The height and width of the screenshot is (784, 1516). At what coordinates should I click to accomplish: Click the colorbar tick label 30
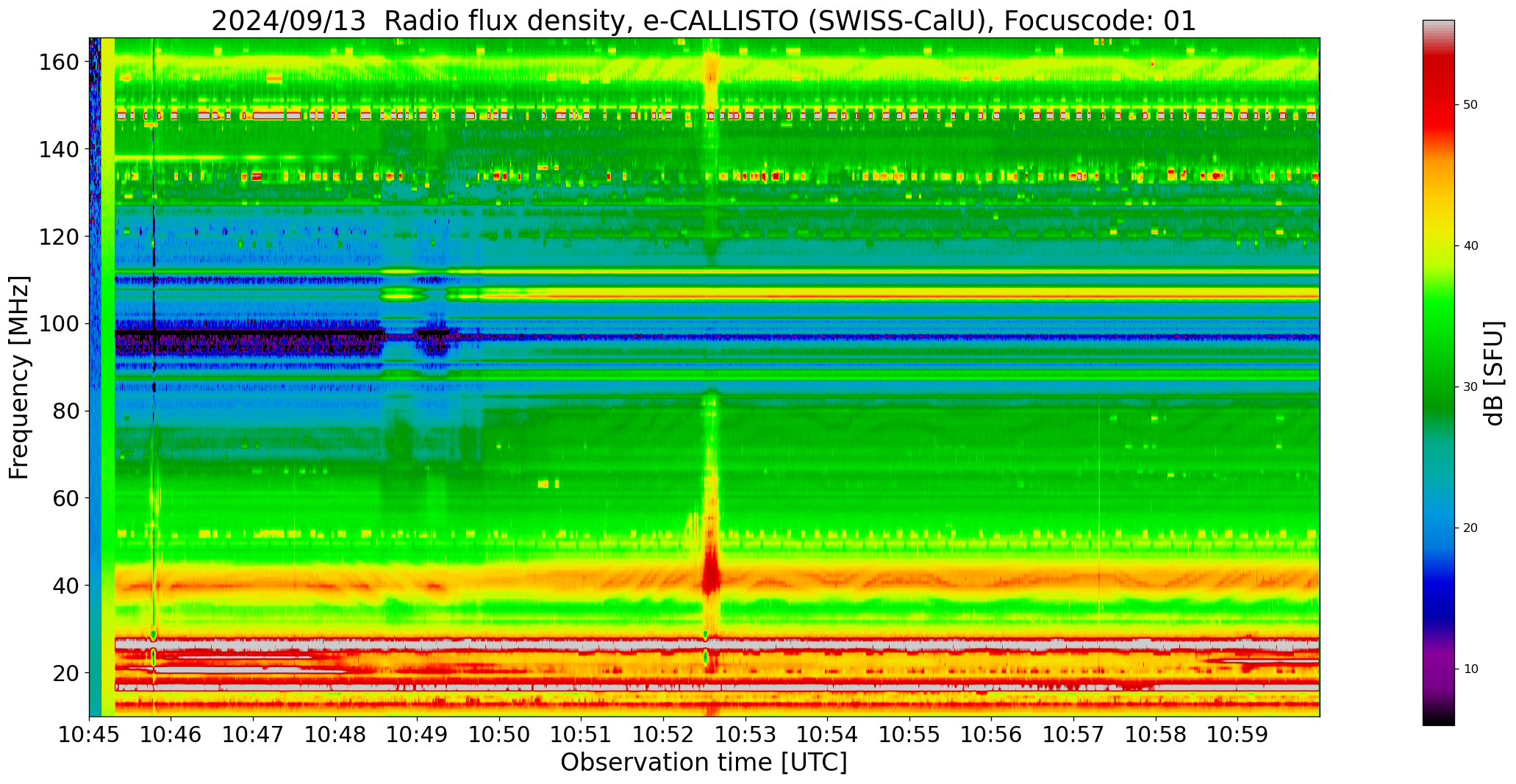(1470, 387)
